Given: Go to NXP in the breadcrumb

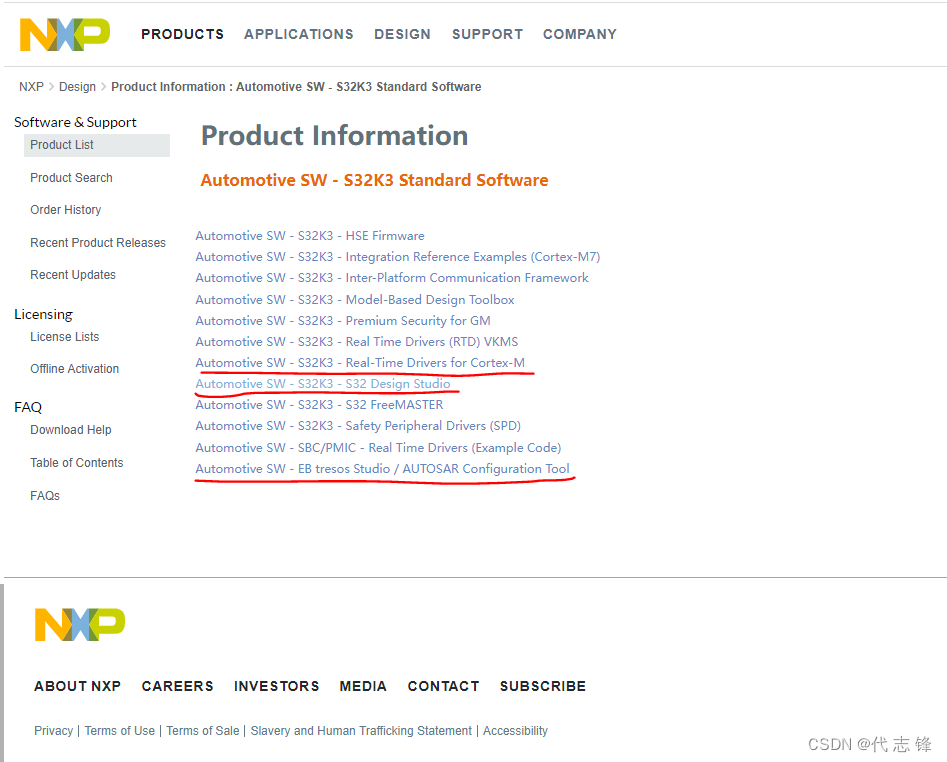Looking at the screenshot, I should click(31, 87).
